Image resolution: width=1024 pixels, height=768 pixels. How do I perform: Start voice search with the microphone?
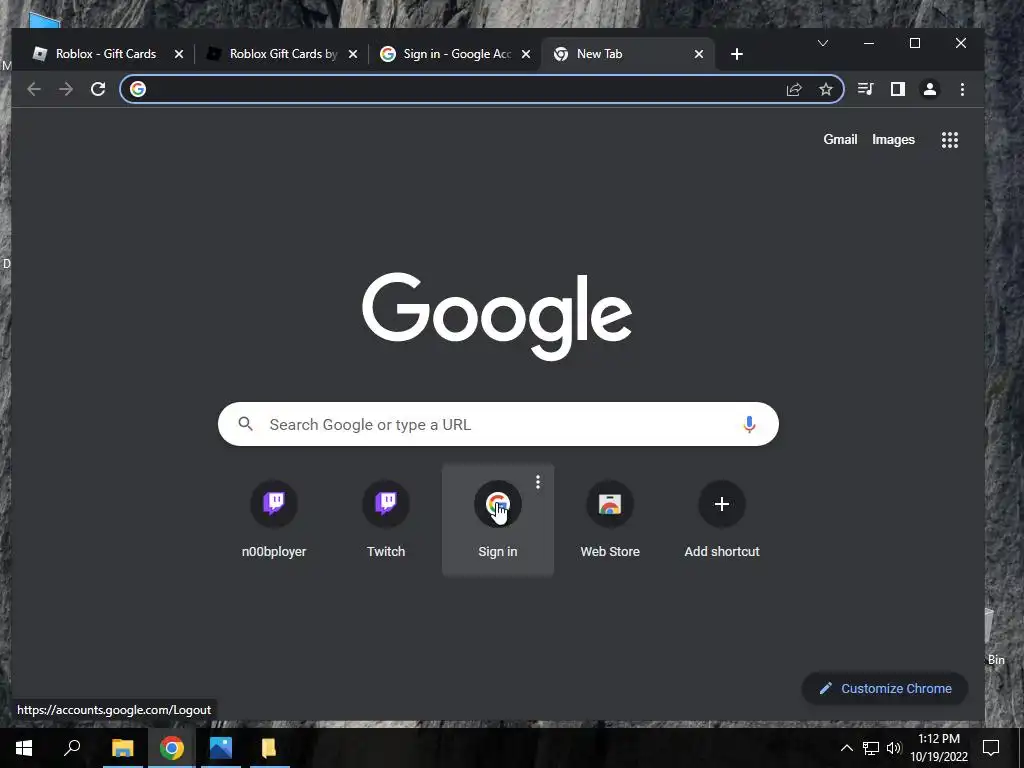pyautogui.click(x=749, y=424)
